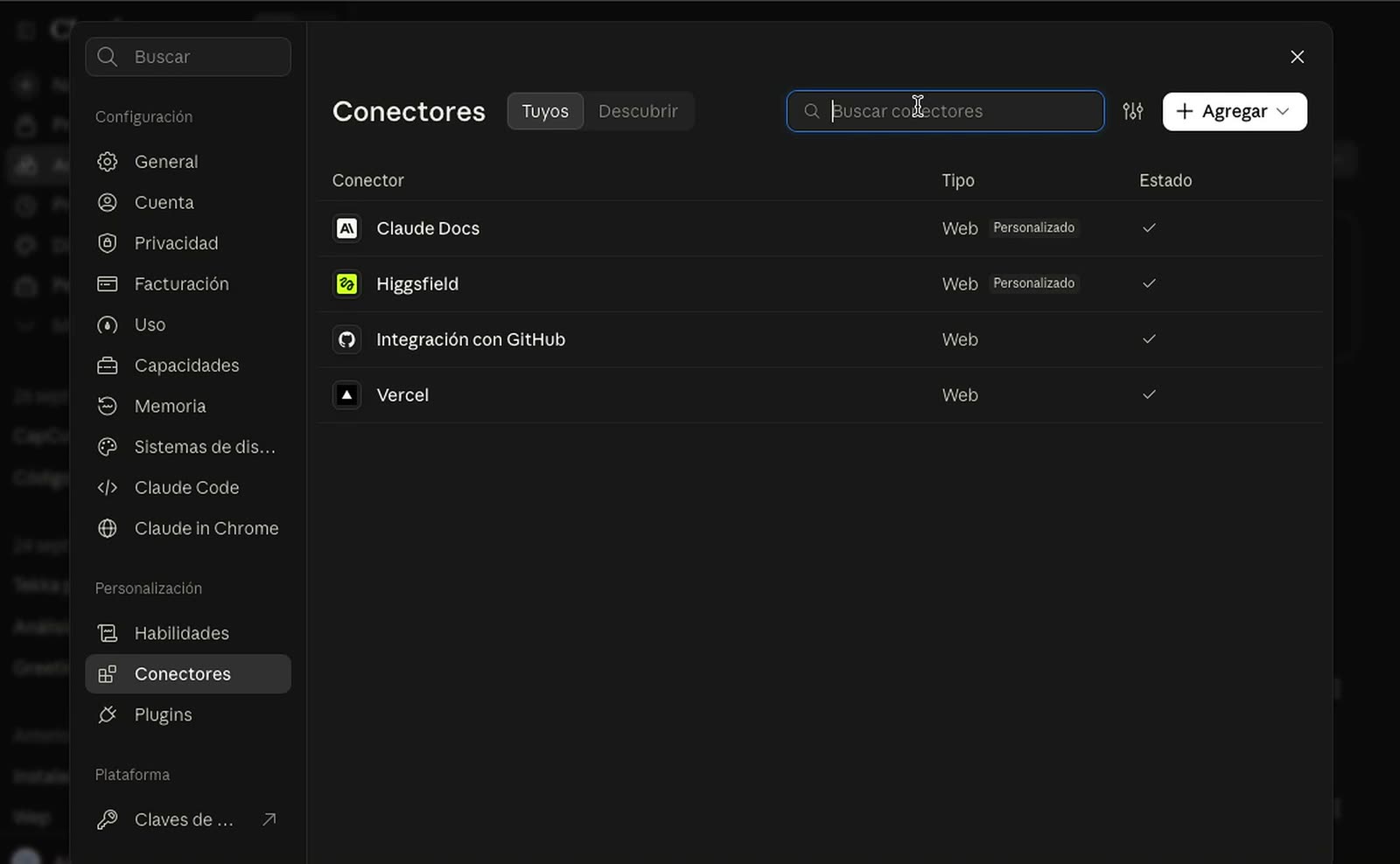Image resolution: width=1400 pixels, height=864 pixels.
Task: Open Capacidades settings
Action: click(188, 366)
